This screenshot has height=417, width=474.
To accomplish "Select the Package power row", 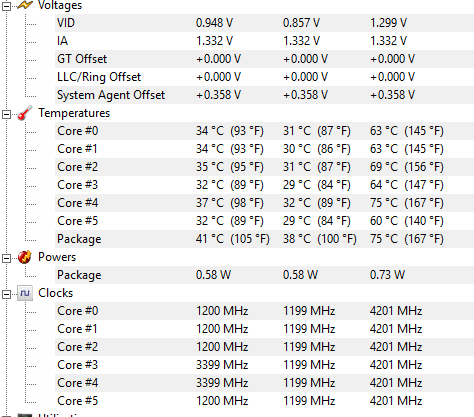I will pyautogui.click(x=264, y=275).
